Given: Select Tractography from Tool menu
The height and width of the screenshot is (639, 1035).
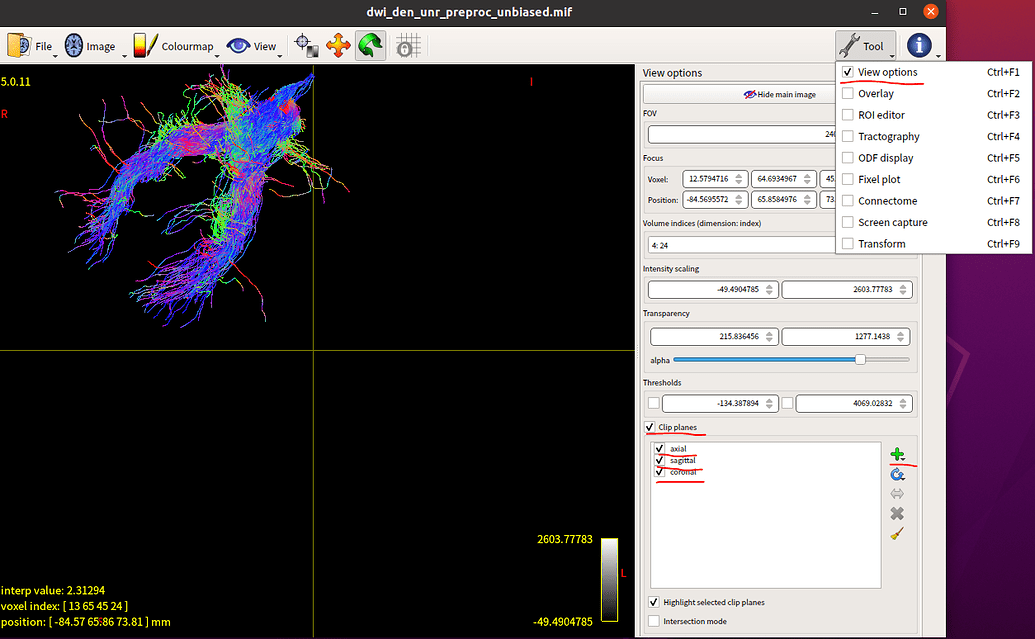Looking at the screenshot, I should point(888,136).
